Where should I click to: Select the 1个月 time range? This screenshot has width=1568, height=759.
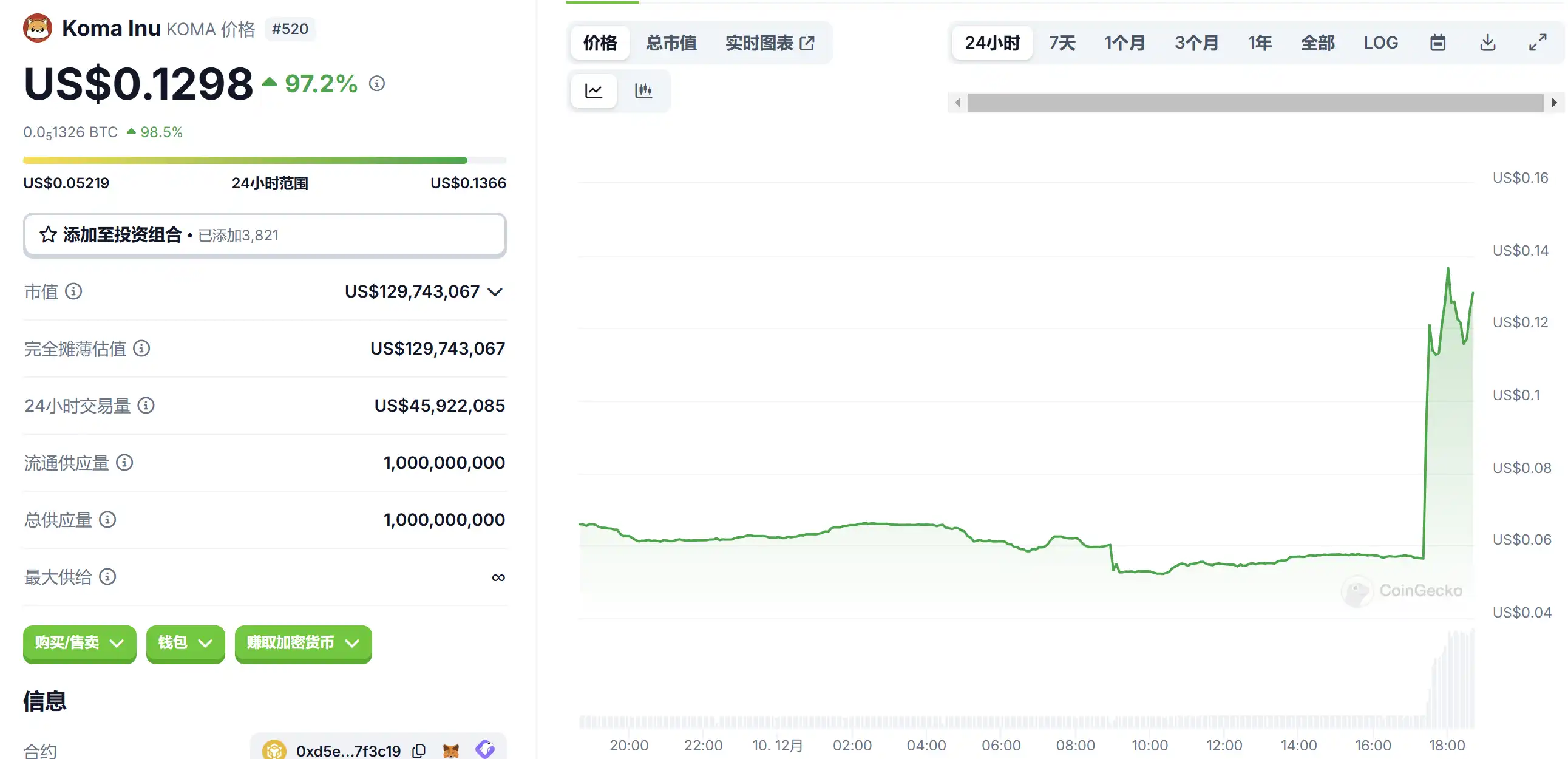(x=1124, y=43)
